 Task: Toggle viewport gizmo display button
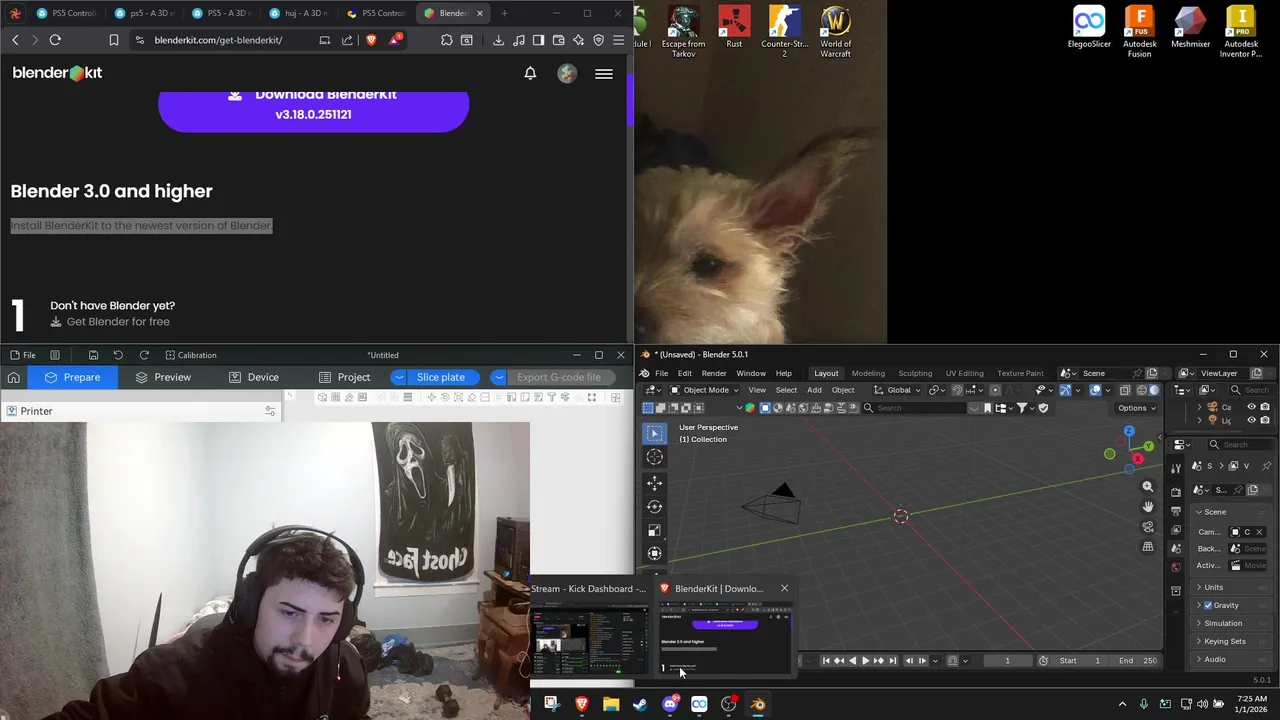pyautogui.click(x=1065, y=390)
